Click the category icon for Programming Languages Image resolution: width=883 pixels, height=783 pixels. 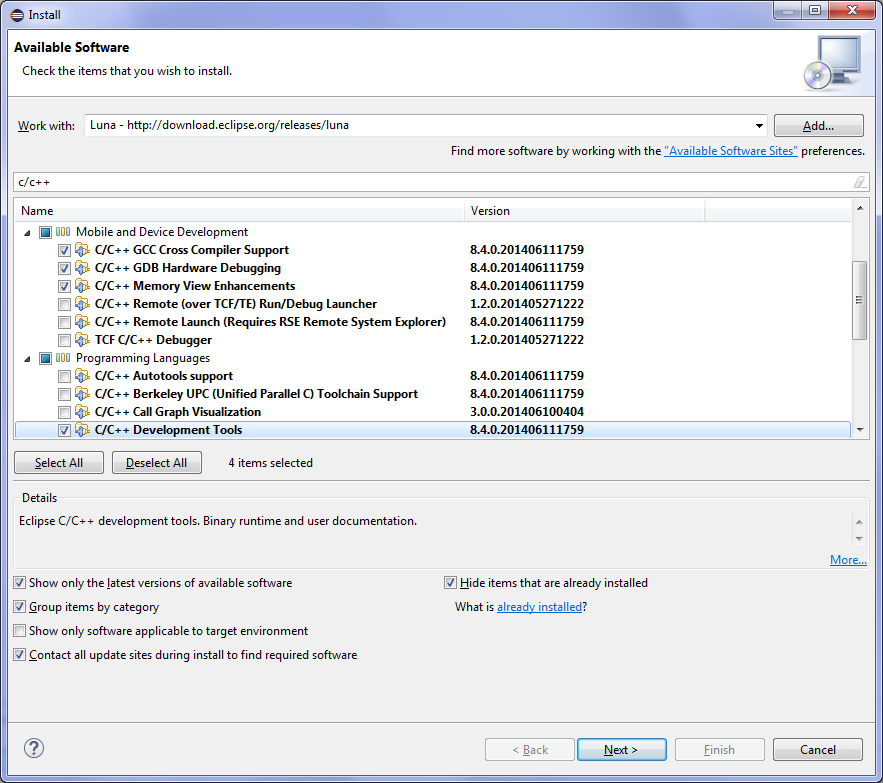click(63, 358)
